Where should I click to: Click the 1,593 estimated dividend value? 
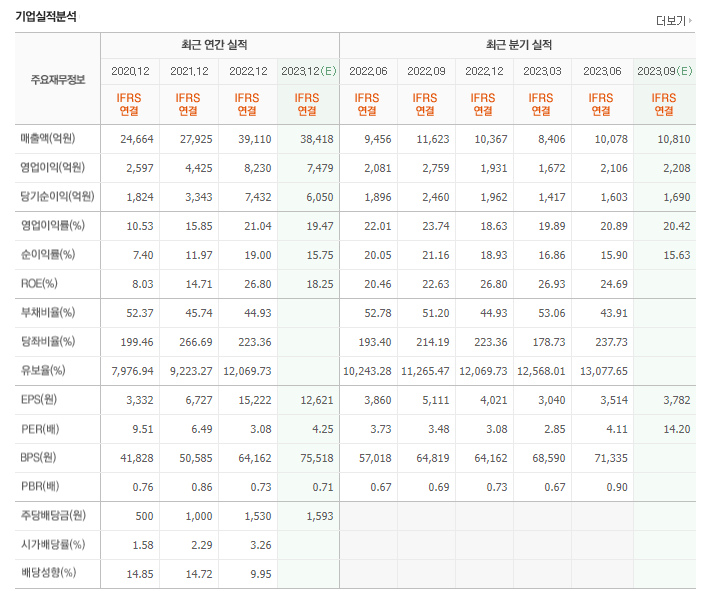[x=320, y=516]
